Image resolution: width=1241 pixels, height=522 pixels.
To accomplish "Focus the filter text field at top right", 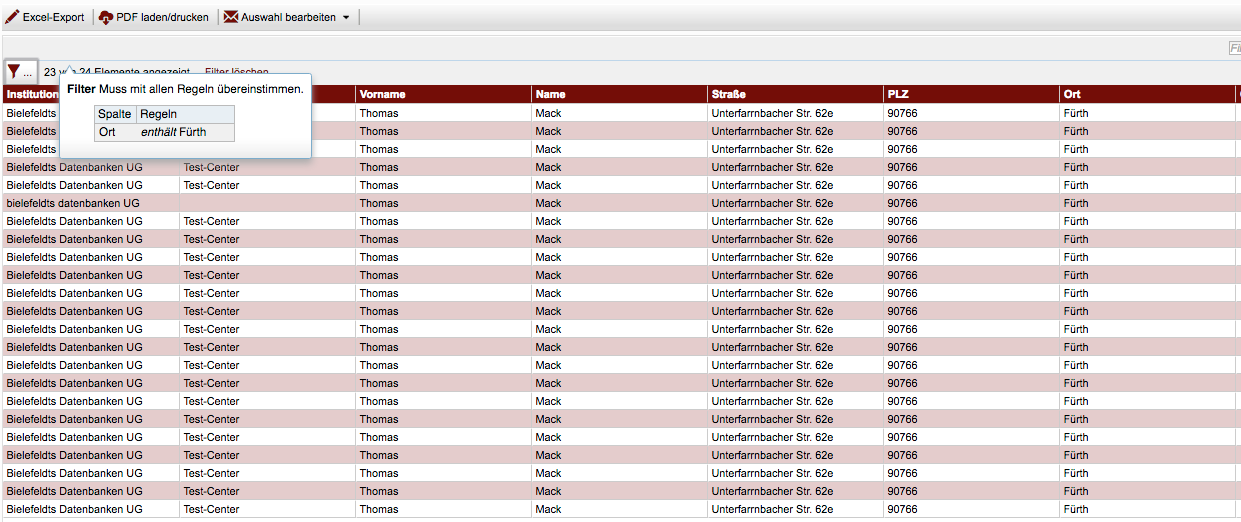I will coord(1234,48).
